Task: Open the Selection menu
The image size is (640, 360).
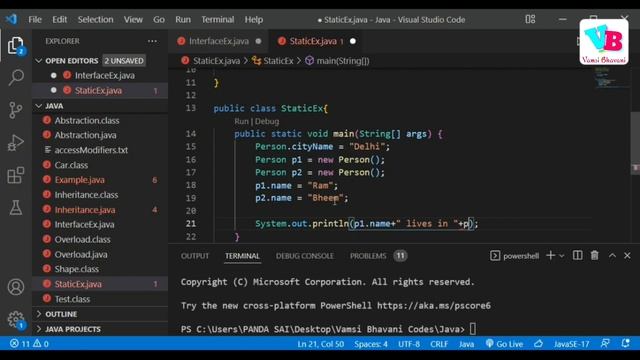Action: (96, 19)
